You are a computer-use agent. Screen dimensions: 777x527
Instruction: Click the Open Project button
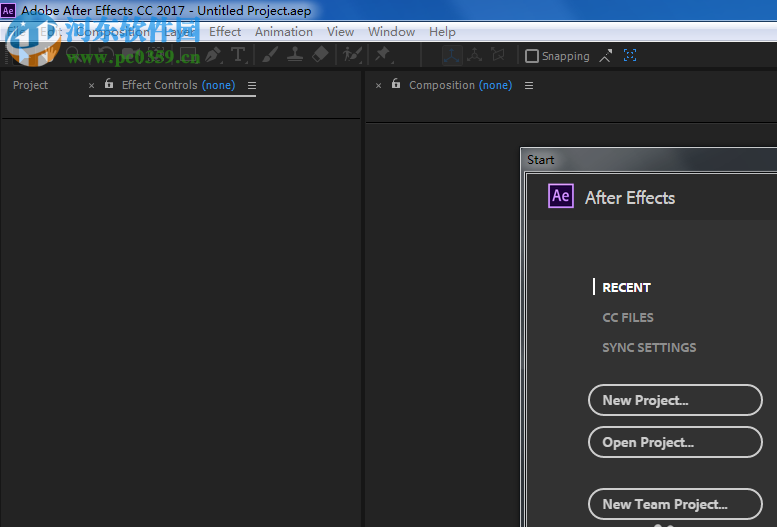(675, 442)
